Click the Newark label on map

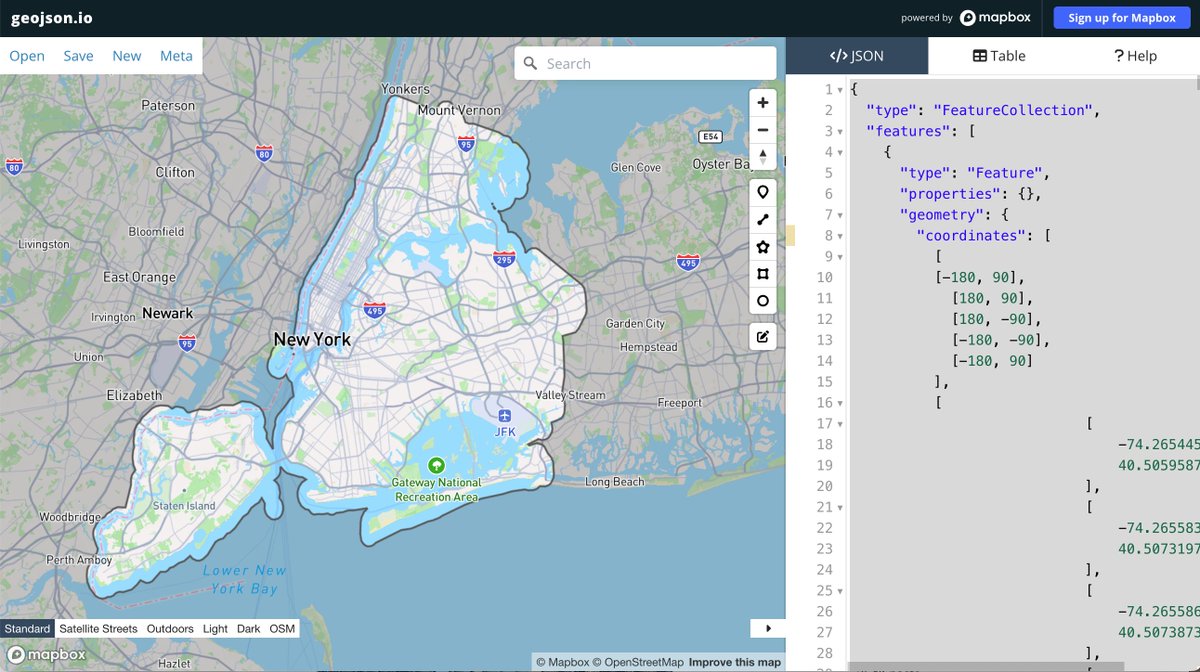(x=167, y=313)
